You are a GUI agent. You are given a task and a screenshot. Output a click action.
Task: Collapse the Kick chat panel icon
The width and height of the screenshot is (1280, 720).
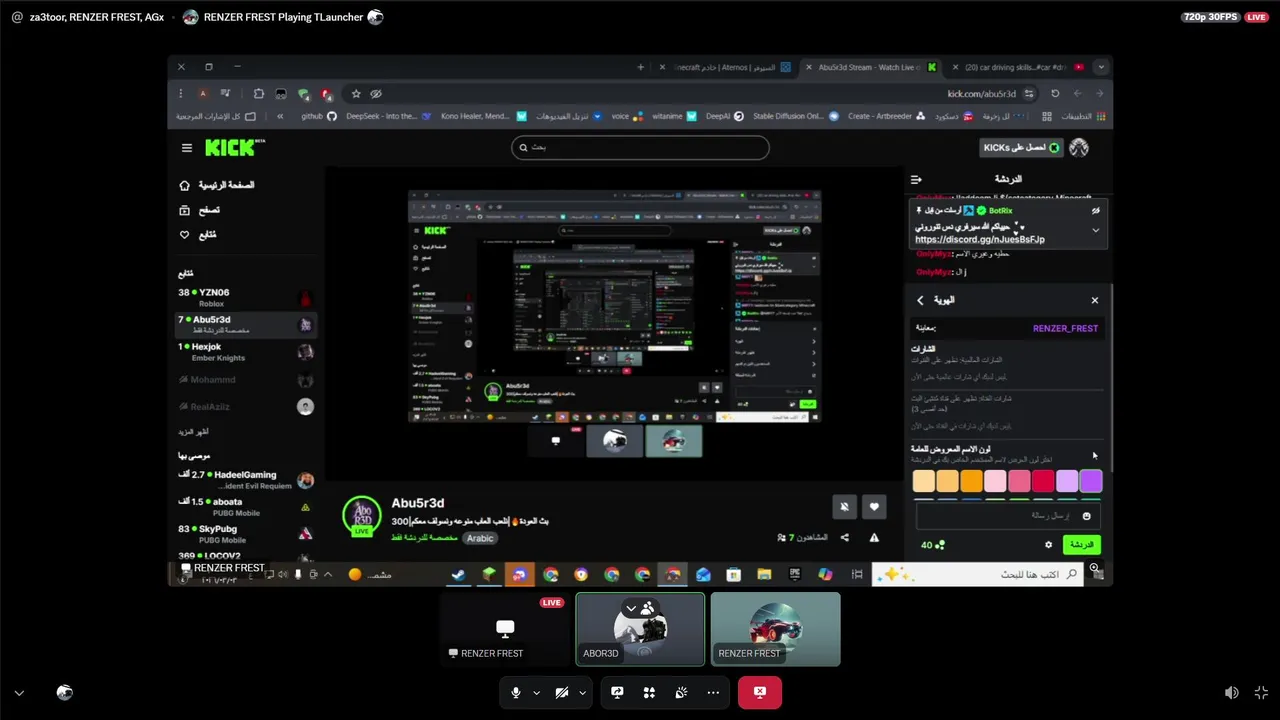tap(916, 179)
